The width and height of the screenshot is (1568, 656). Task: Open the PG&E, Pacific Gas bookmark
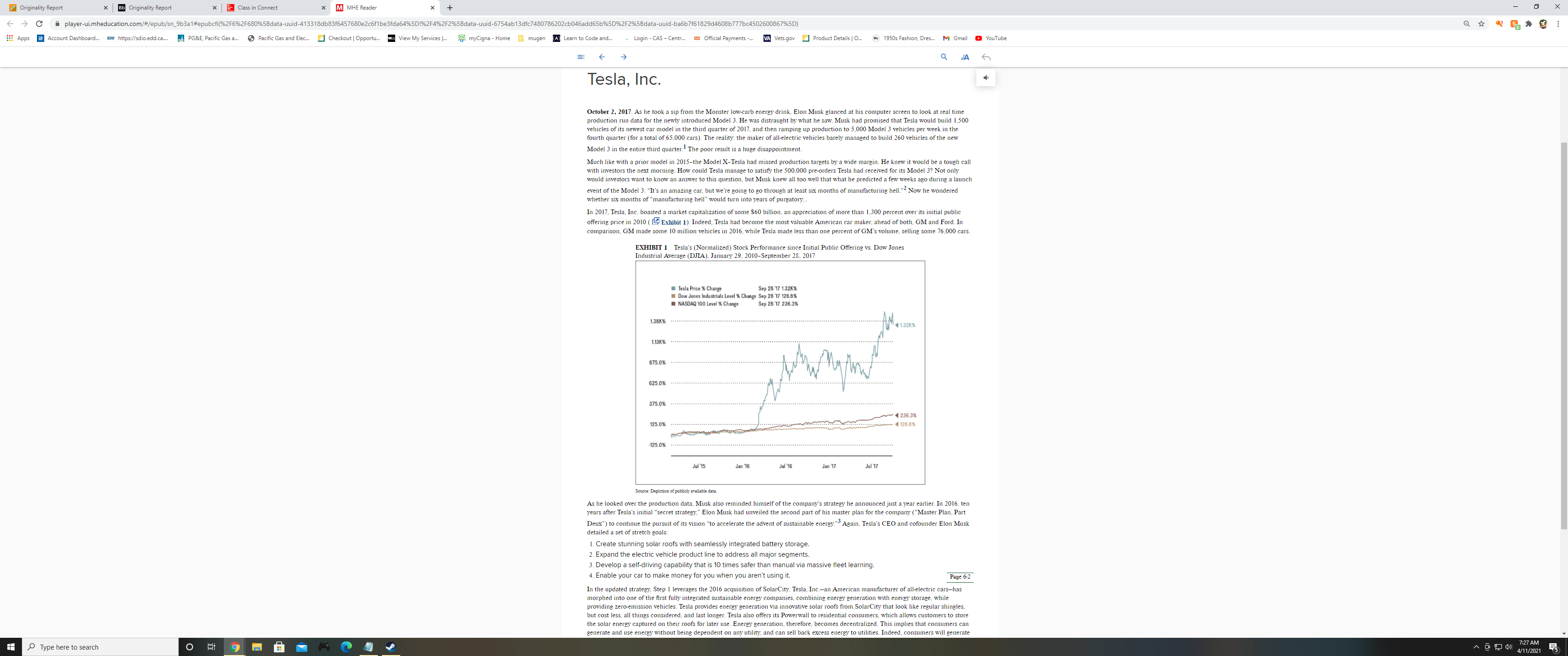tap(208, 38)
